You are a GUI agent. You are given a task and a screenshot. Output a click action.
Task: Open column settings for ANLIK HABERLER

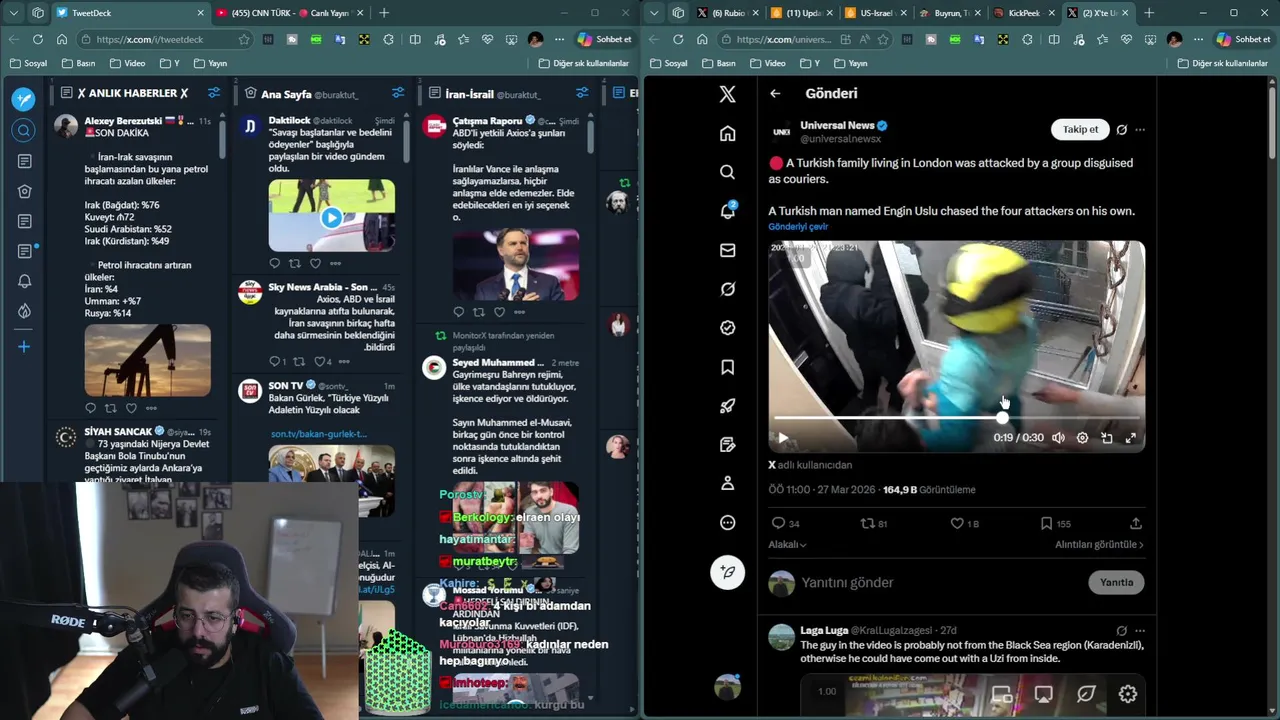pos(214,93)
